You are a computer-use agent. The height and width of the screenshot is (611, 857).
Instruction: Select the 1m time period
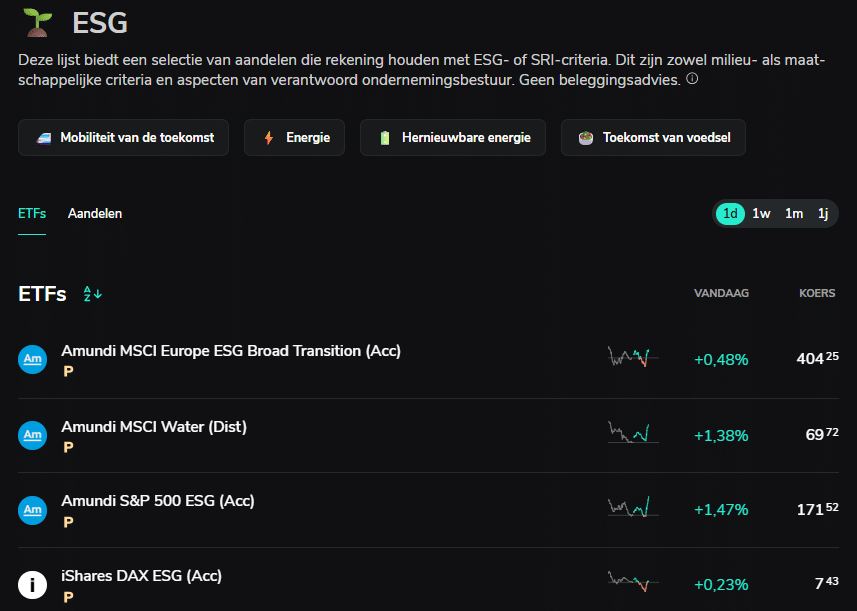click(x=794, y=214)
